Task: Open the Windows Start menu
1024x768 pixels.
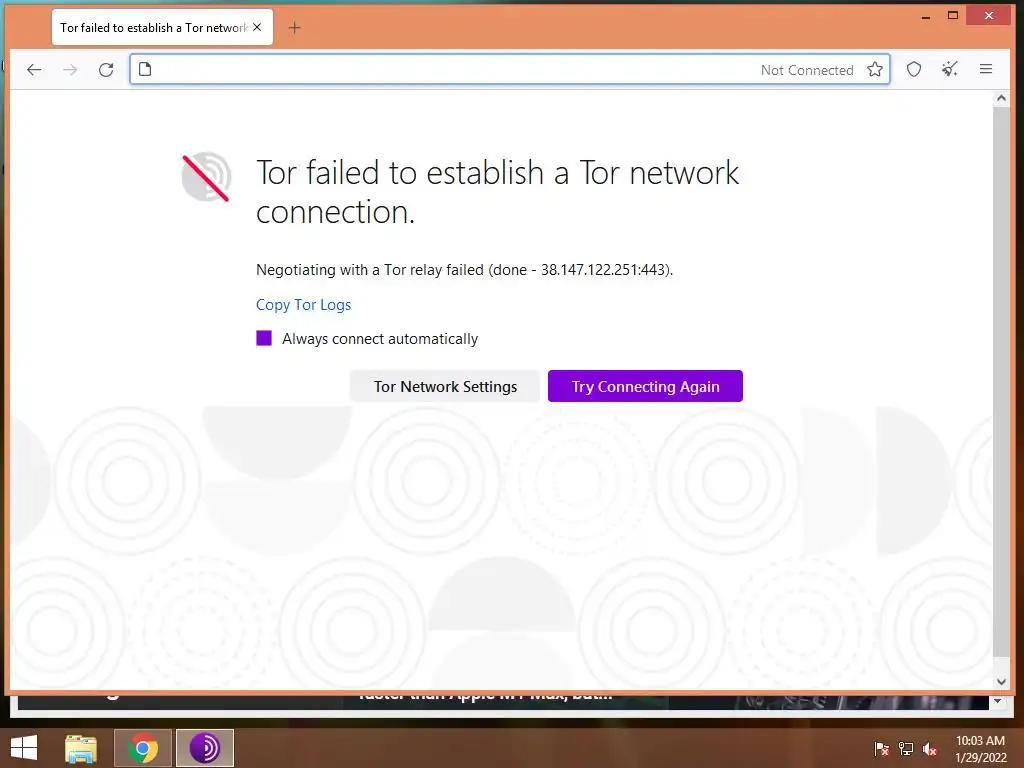Action: [24, 748]
